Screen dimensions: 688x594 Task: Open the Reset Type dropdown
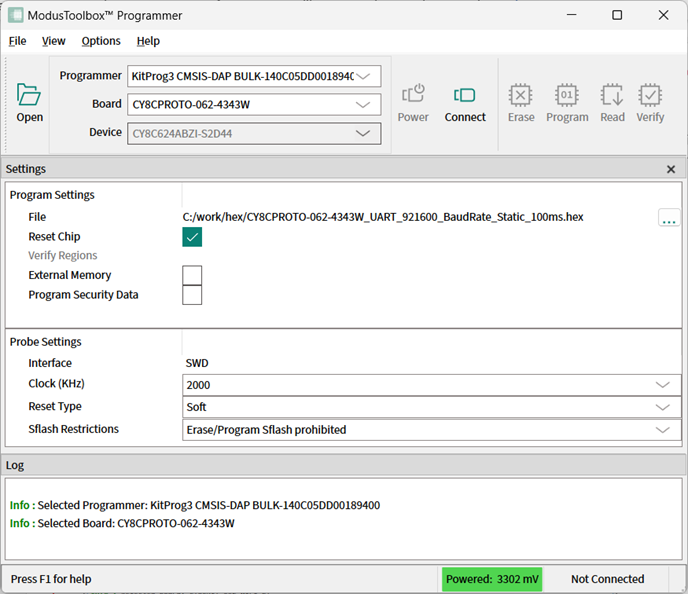pos(662,407)
